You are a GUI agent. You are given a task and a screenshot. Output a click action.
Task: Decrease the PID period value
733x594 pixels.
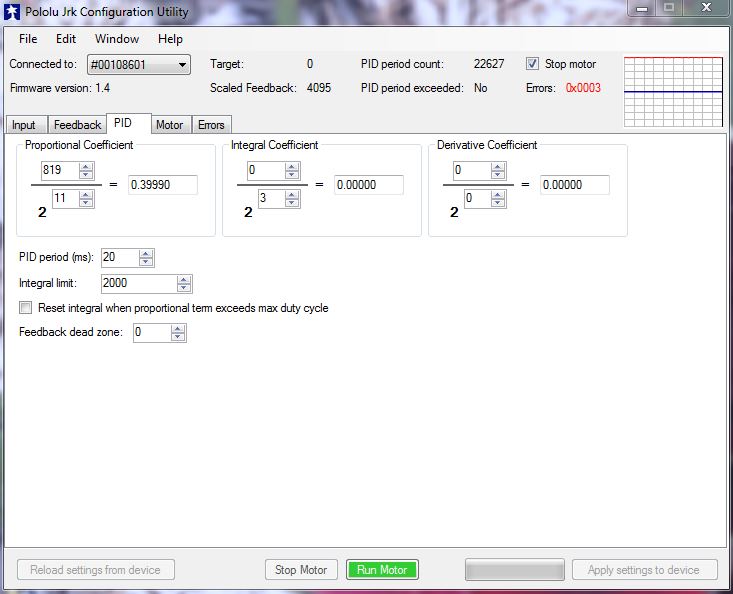(146, 262)
